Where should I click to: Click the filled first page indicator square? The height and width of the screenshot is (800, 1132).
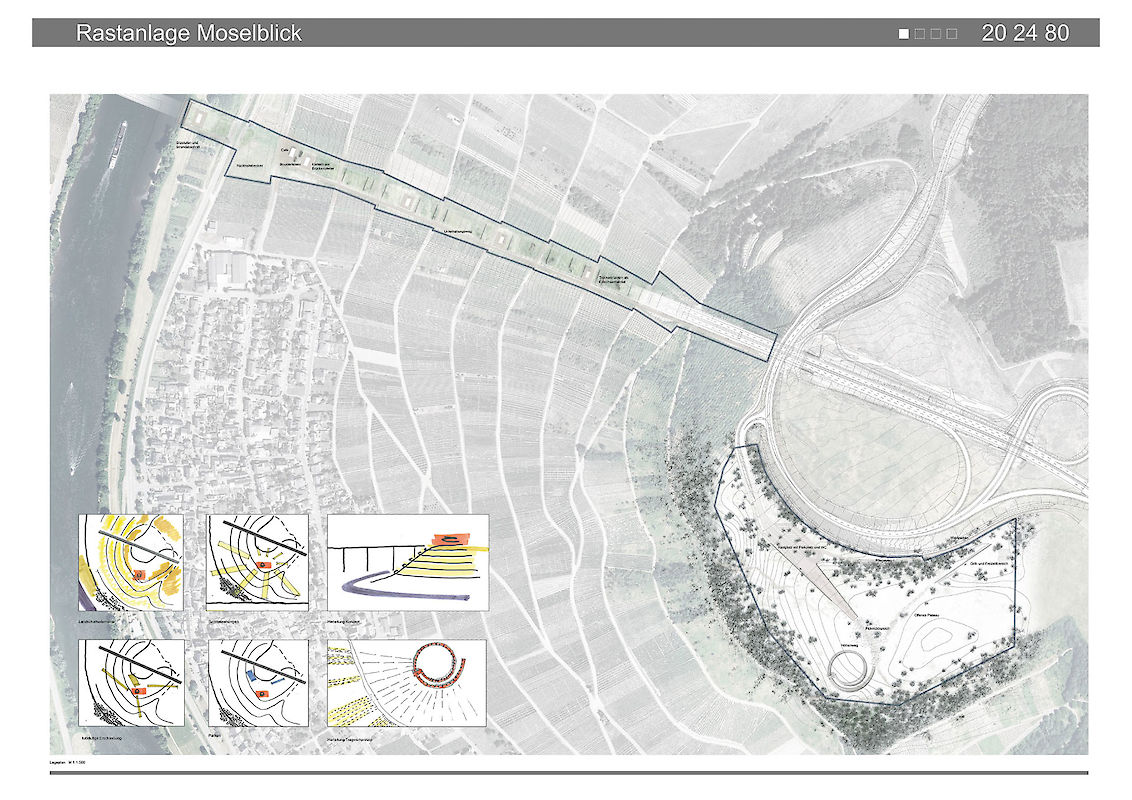pos(904,34)
